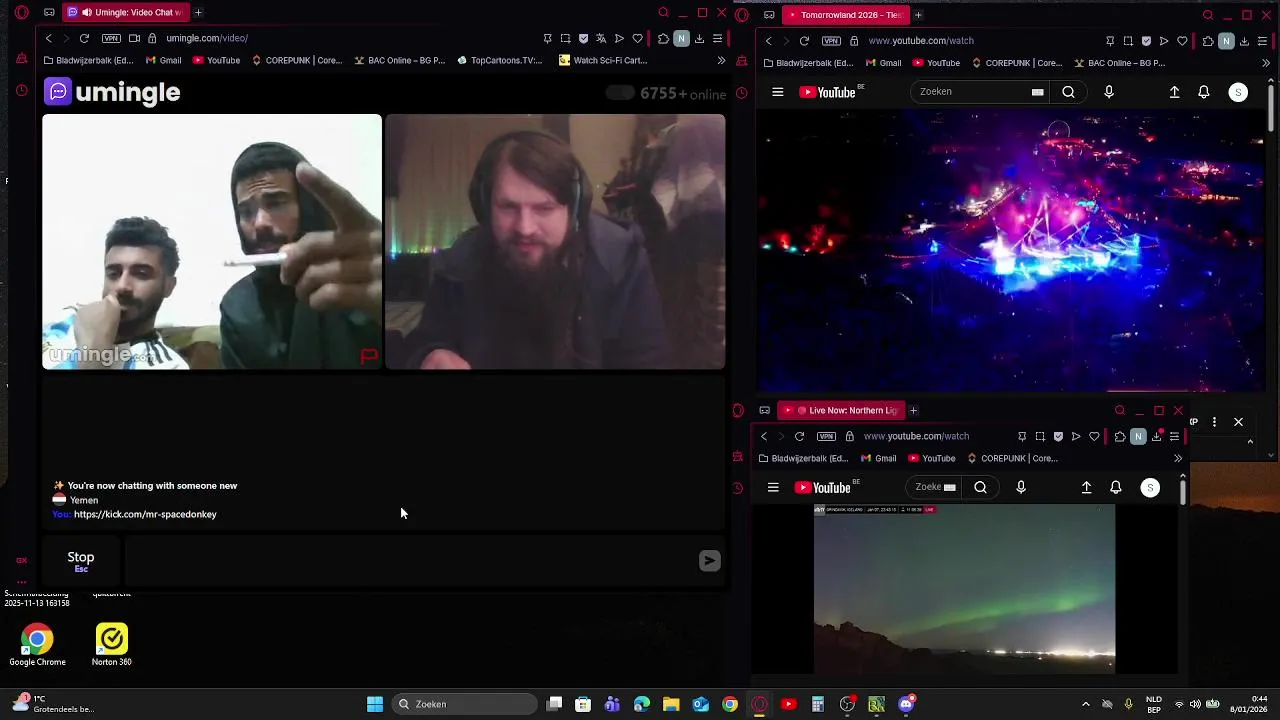This screenshot has width=1280, height=720.
Task: Open new tab in the Tomorrowland window
Action: (x=918, y=15)
